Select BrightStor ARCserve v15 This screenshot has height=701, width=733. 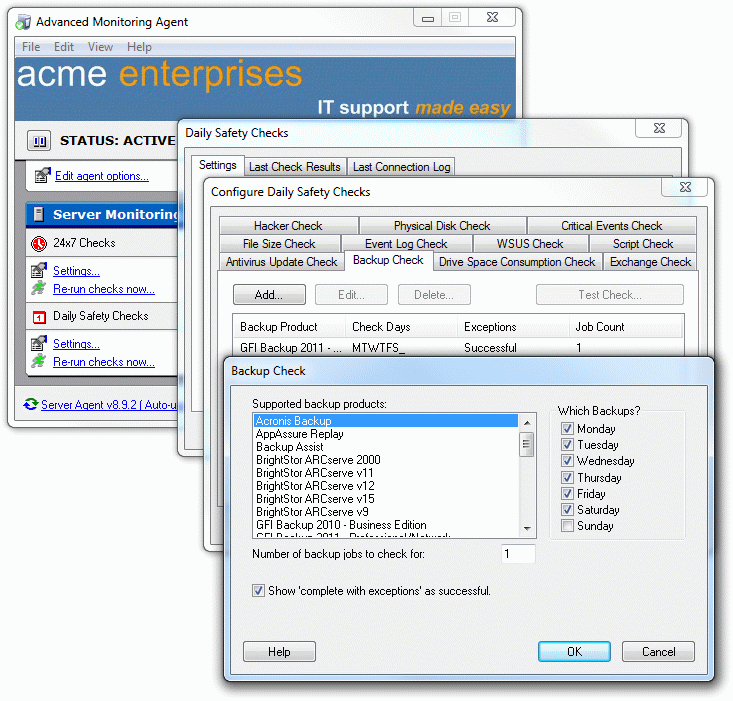pos(386,499)
